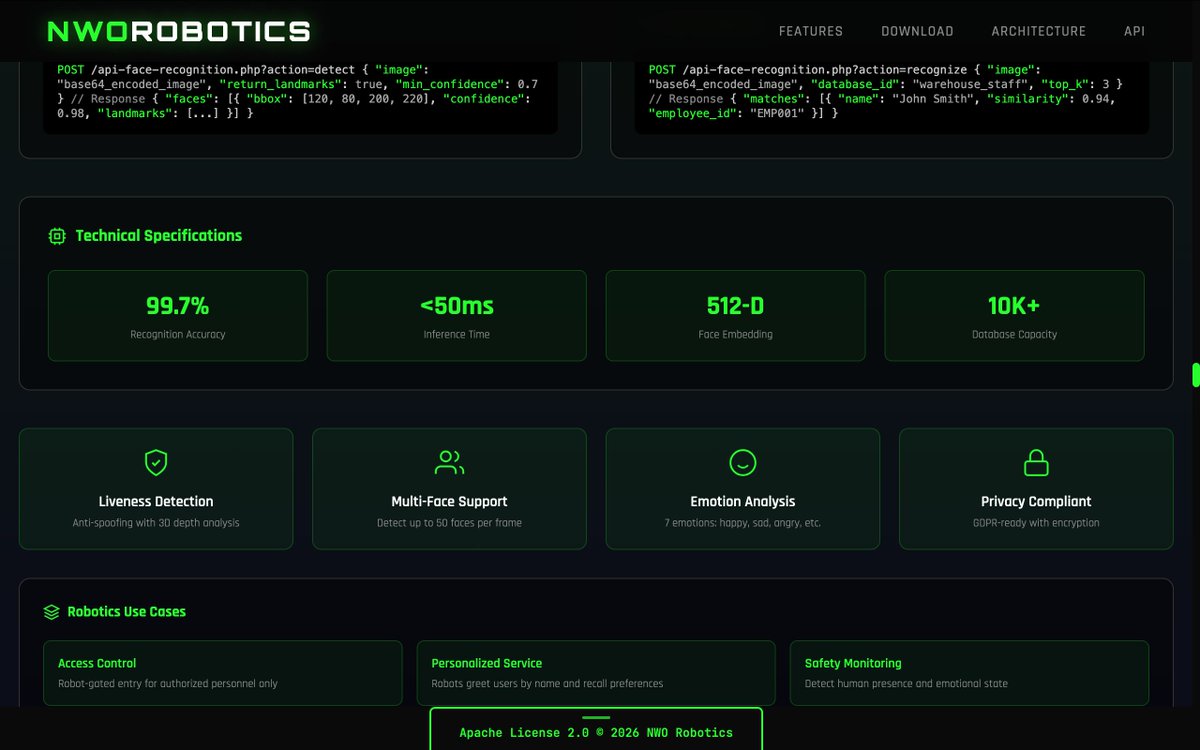1200x750 pixels.
Task: Click the layers icon beside Robotics Use Cases
Action: [51, 612]
